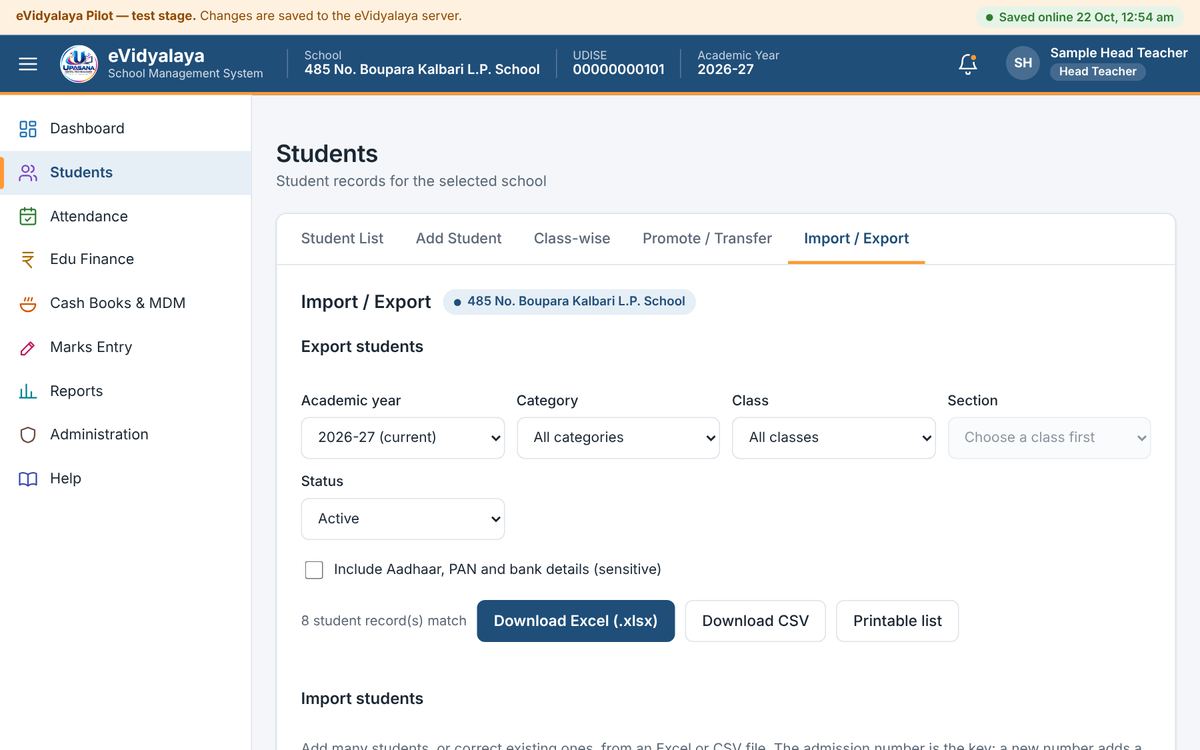Viewport: 1200px width, 750px height.
Task: Click the Edu Finance rupee icon
Action: pyautogui.click(x=28, y=259)
